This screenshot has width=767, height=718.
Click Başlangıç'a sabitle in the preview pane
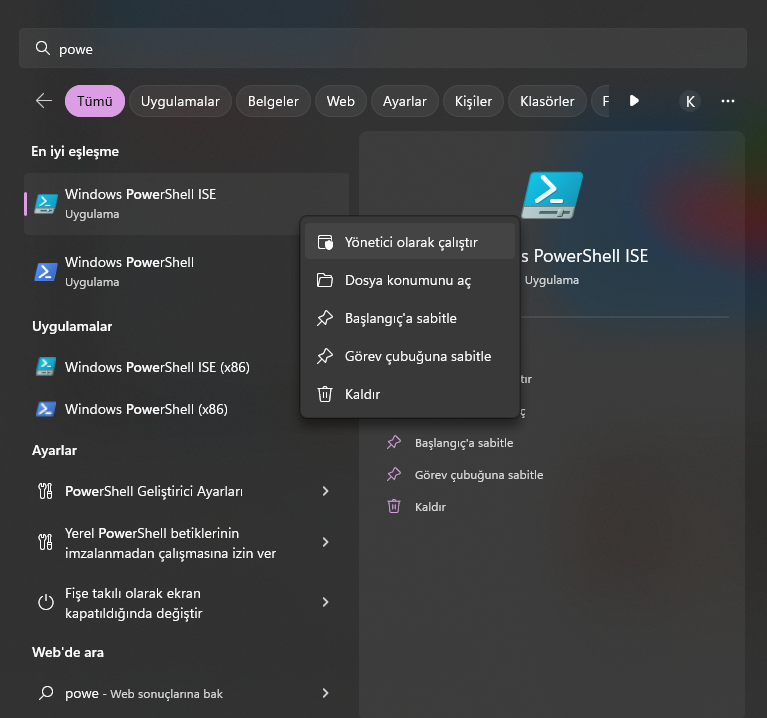(x=464, y=443)
